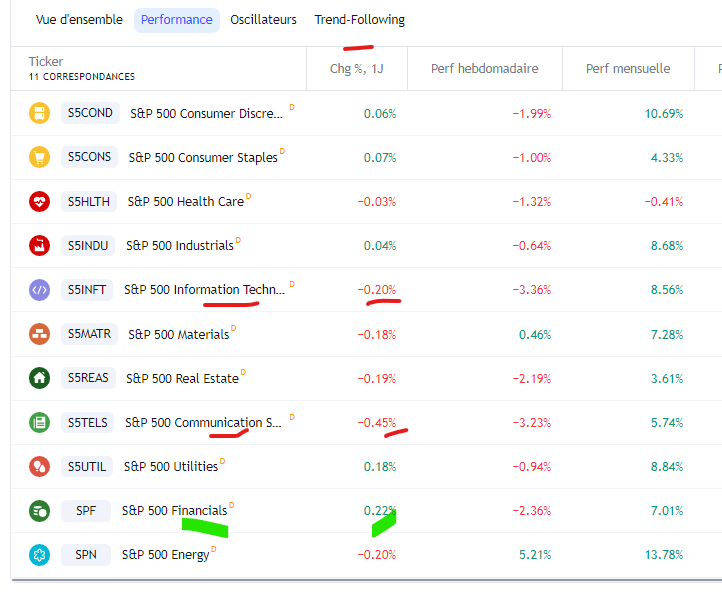Sort by Chg %, 1J column

point(357,69)
